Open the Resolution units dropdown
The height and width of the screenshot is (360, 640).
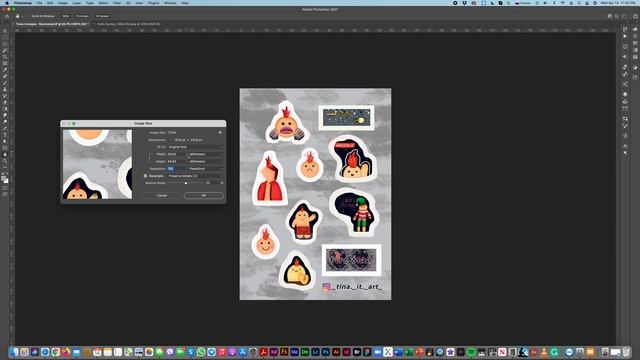[206, 169]
